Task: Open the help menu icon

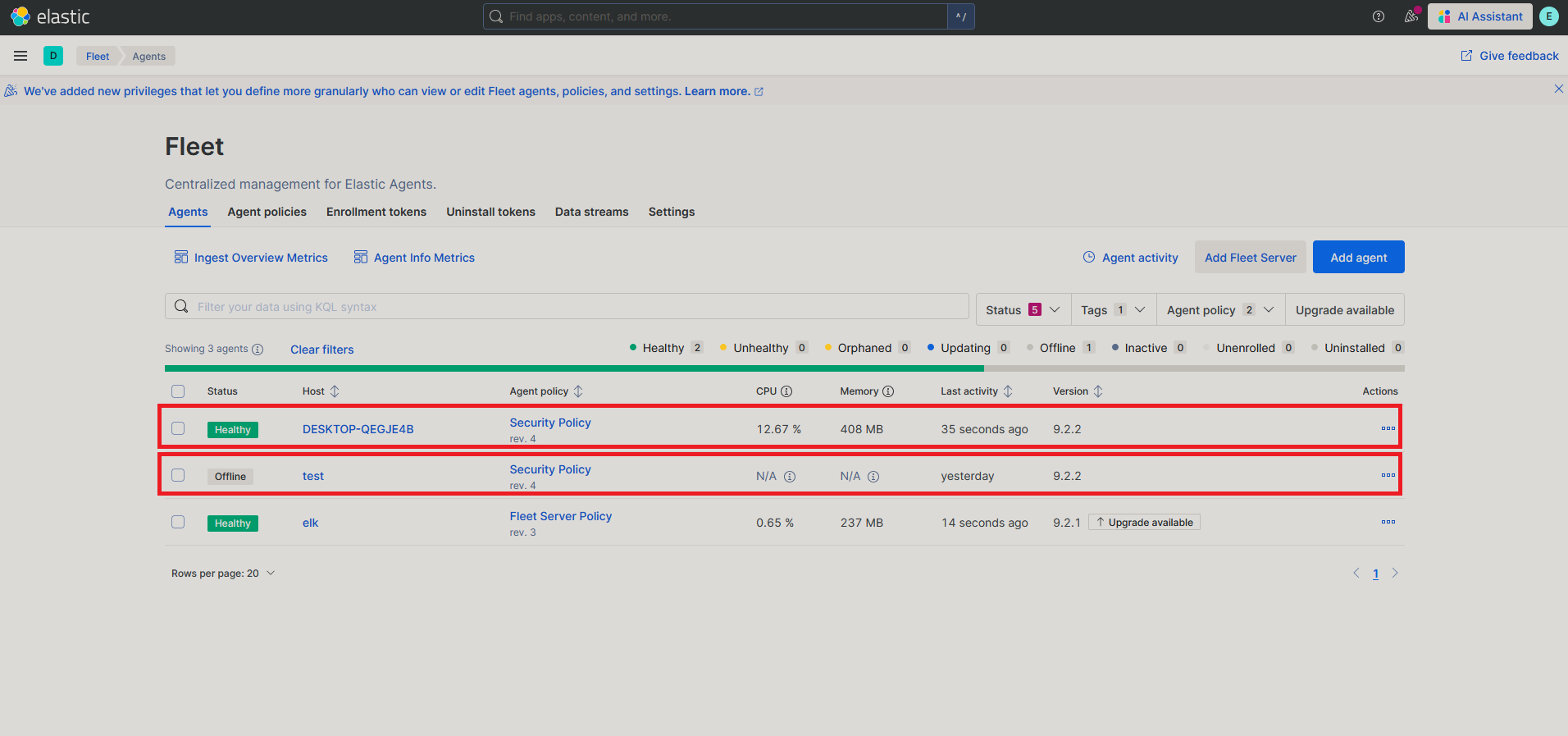Action: pos(1379,16)
